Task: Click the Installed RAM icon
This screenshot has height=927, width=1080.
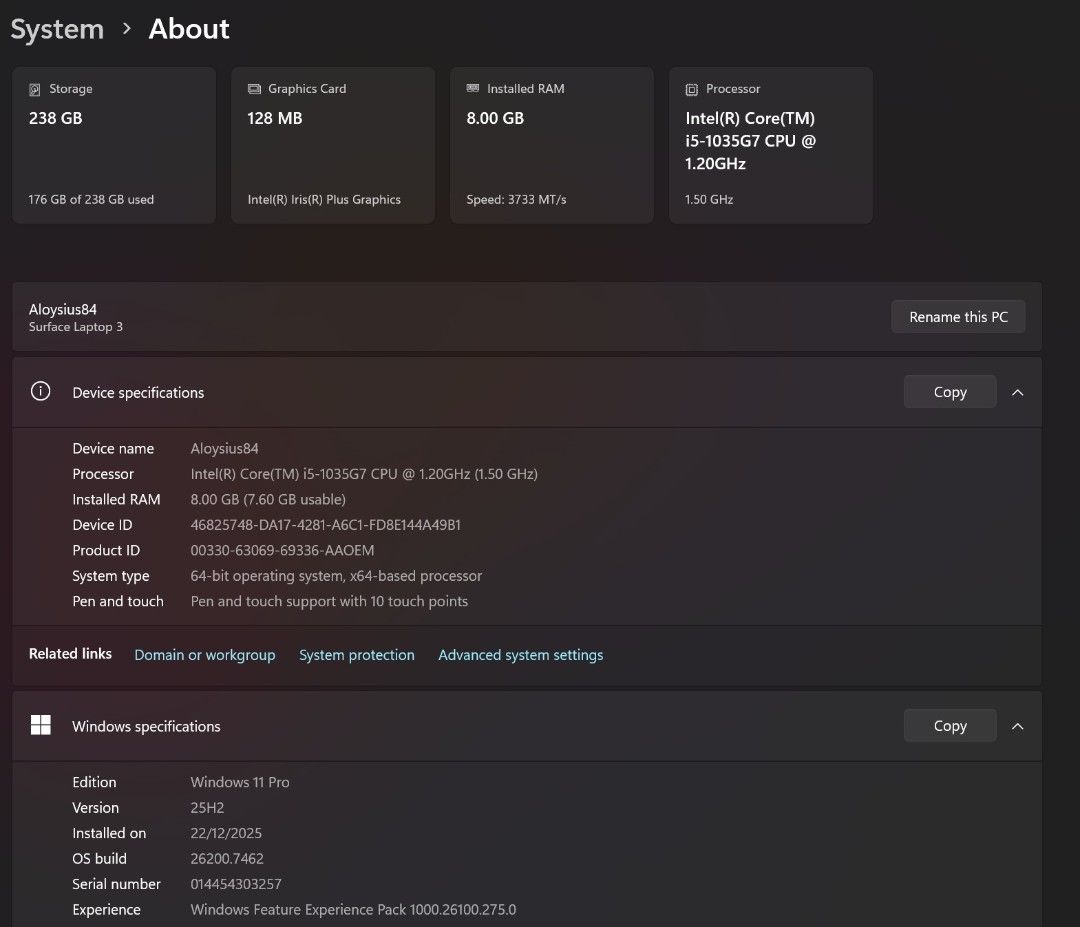Action: 472,88
